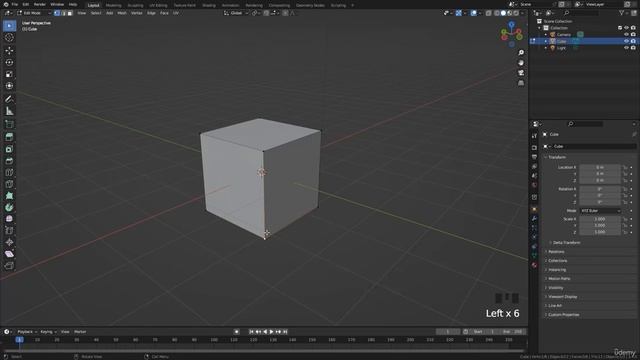Select the Loop Cut tool
This screenshot has height=360, width=640.
click(9, 172)
